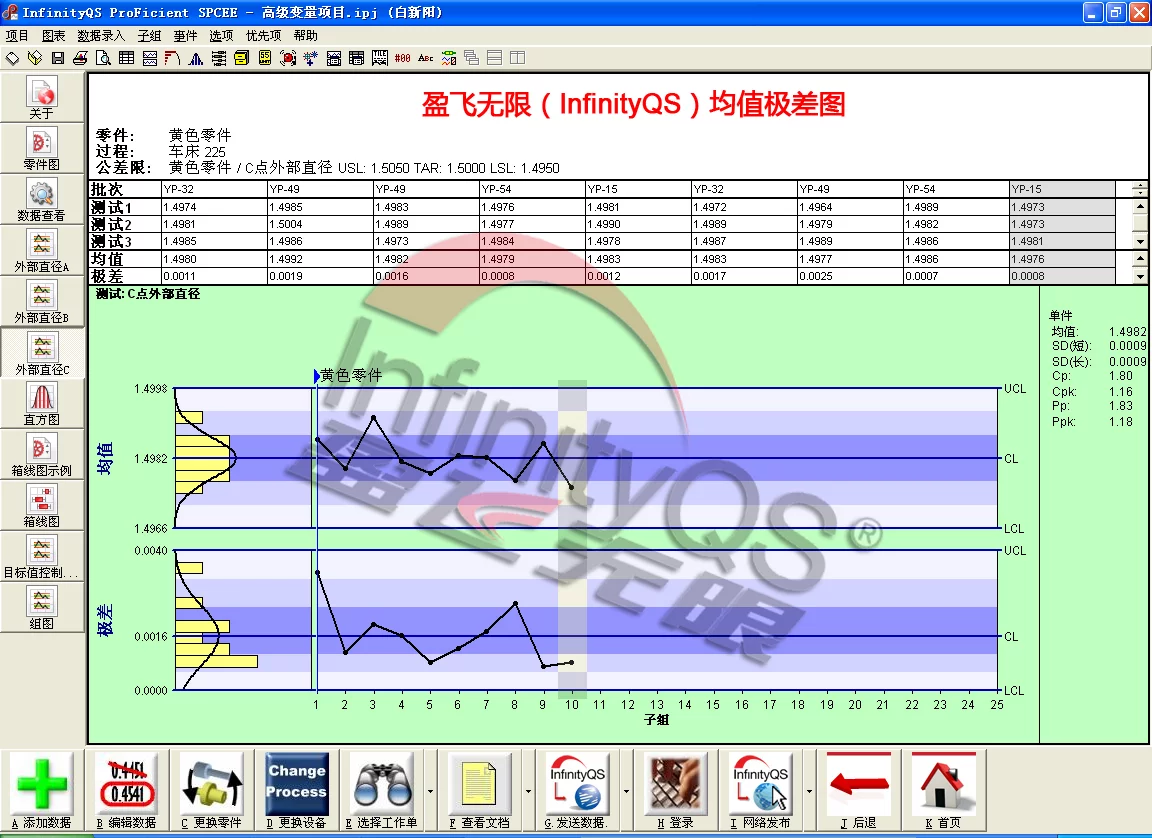Click the yellow 55 limit icon
Screen dimensions: 1152x838
tap(265, 58)
